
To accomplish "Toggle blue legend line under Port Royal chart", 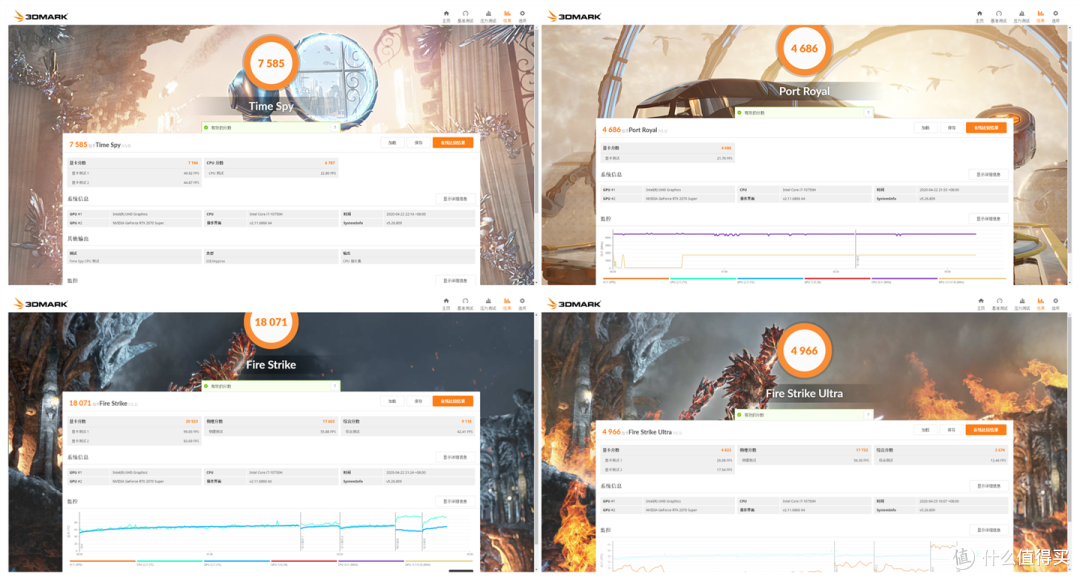I will (x=769, y=278).
